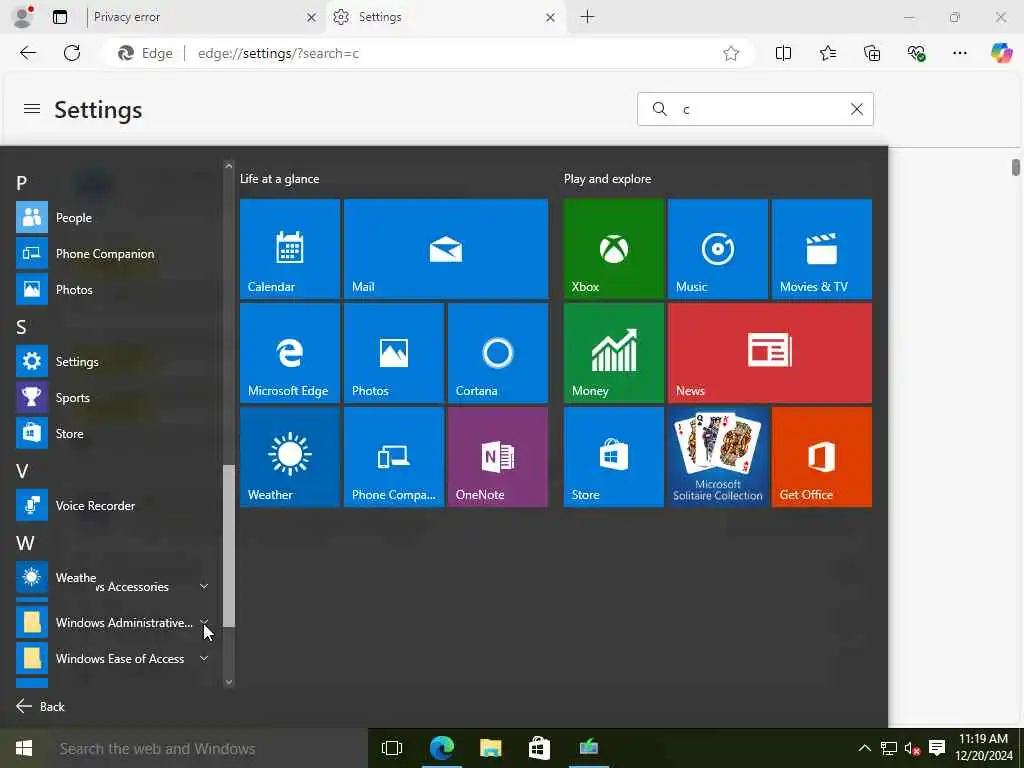Focus the Search the web and Windows box
This screenshot has height=768, width=1024.
pyautogui.click(x=209, y=748)
